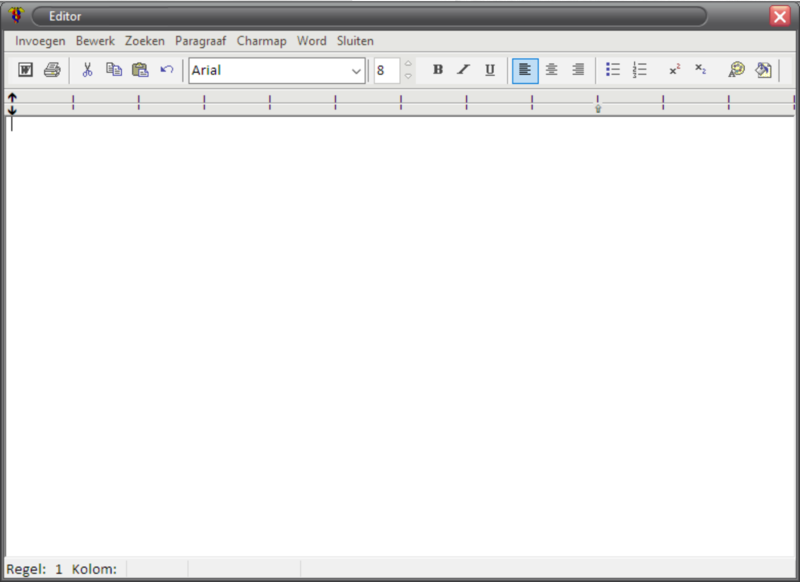The height and width of the screenshot is (582, 800).
Task: Open the Arial font dropdown
Action: (356, 71)
